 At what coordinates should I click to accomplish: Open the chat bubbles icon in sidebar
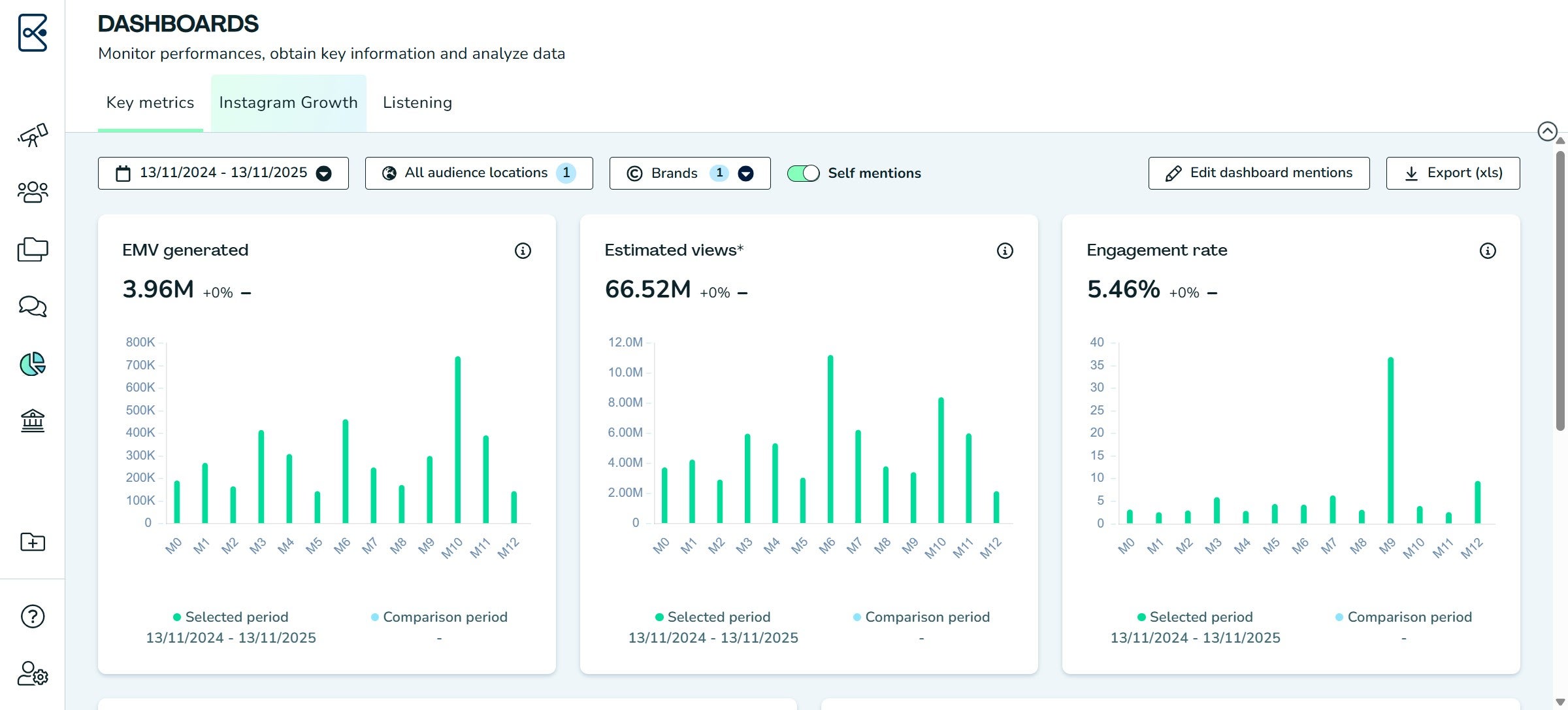point(33,306)
